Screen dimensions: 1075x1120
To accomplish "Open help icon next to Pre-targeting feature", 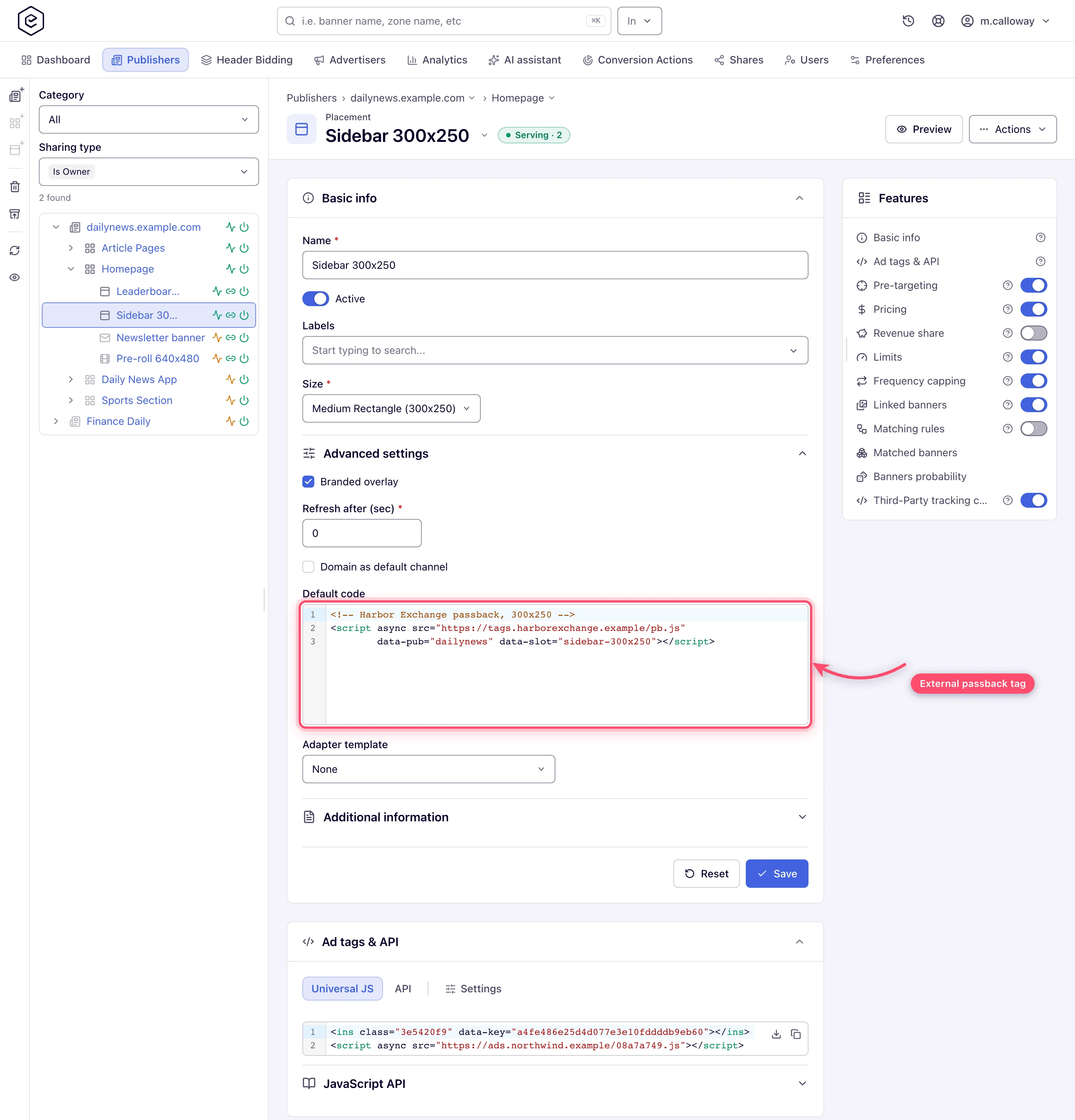I will (x=1007, y=285).
